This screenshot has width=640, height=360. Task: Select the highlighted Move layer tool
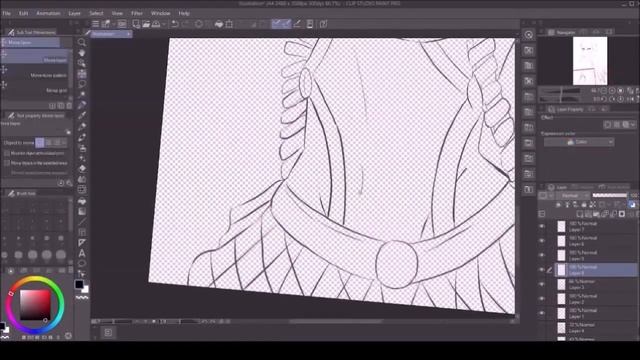[82, 74]
